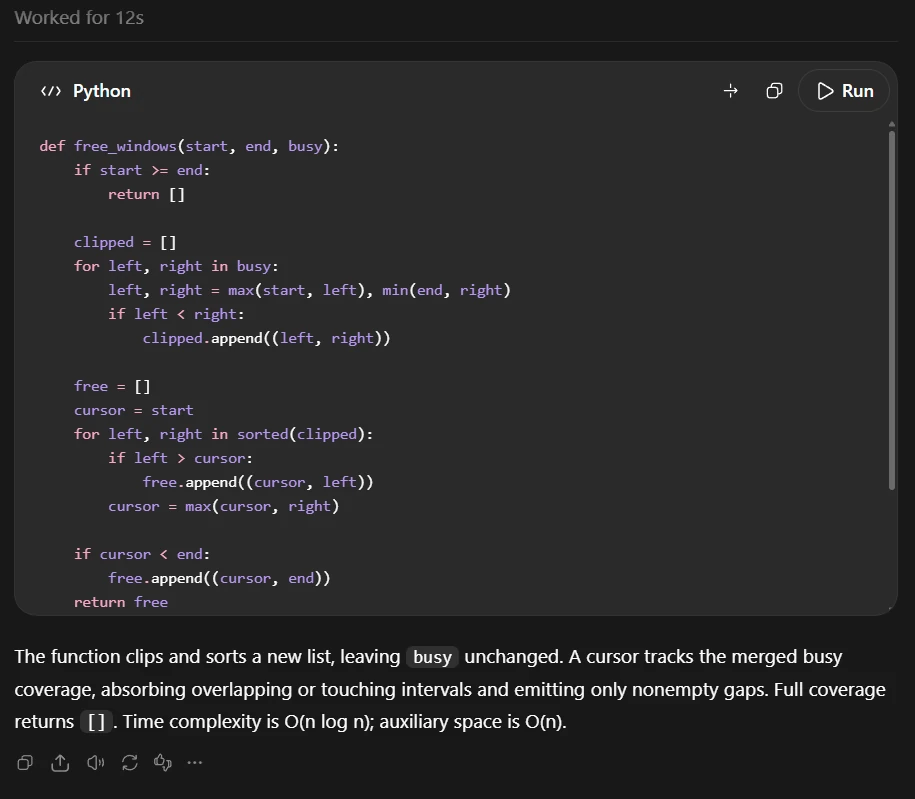Click the 'return free' line
The height and width of the screenshot is (799, 915).
(121, 602)
